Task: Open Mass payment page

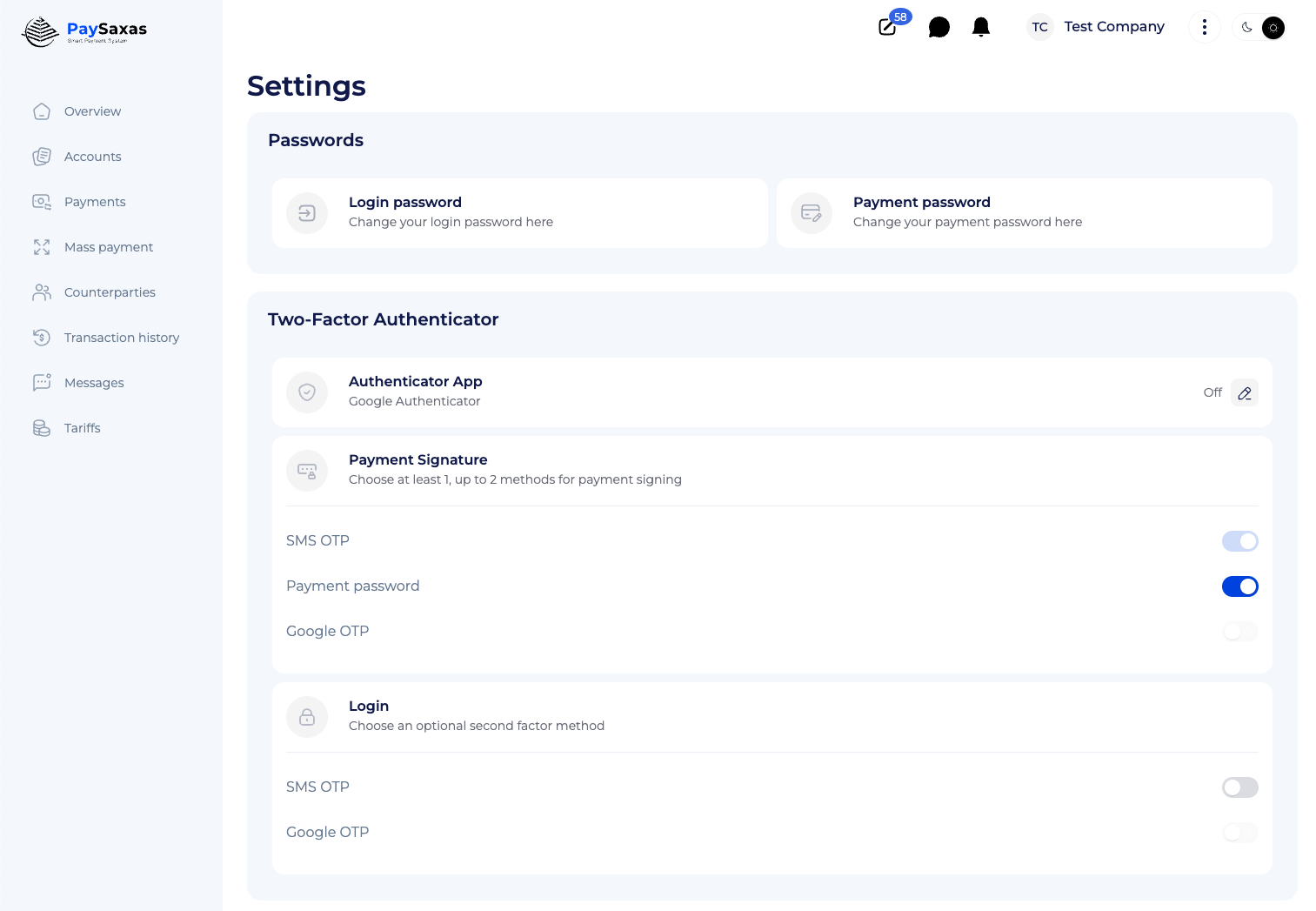Action: 108,247
